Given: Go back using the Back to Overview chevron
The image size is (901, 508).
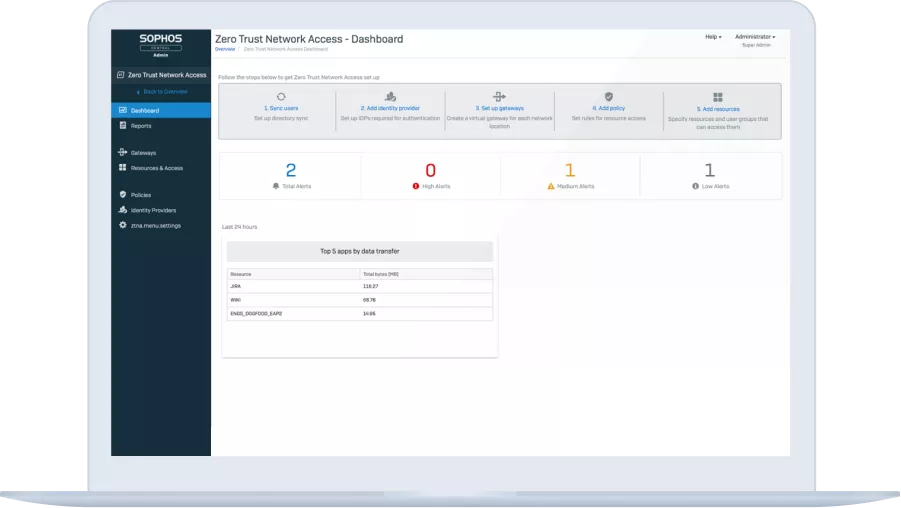Looking at the screenshot, I should [x=138, y=92].
